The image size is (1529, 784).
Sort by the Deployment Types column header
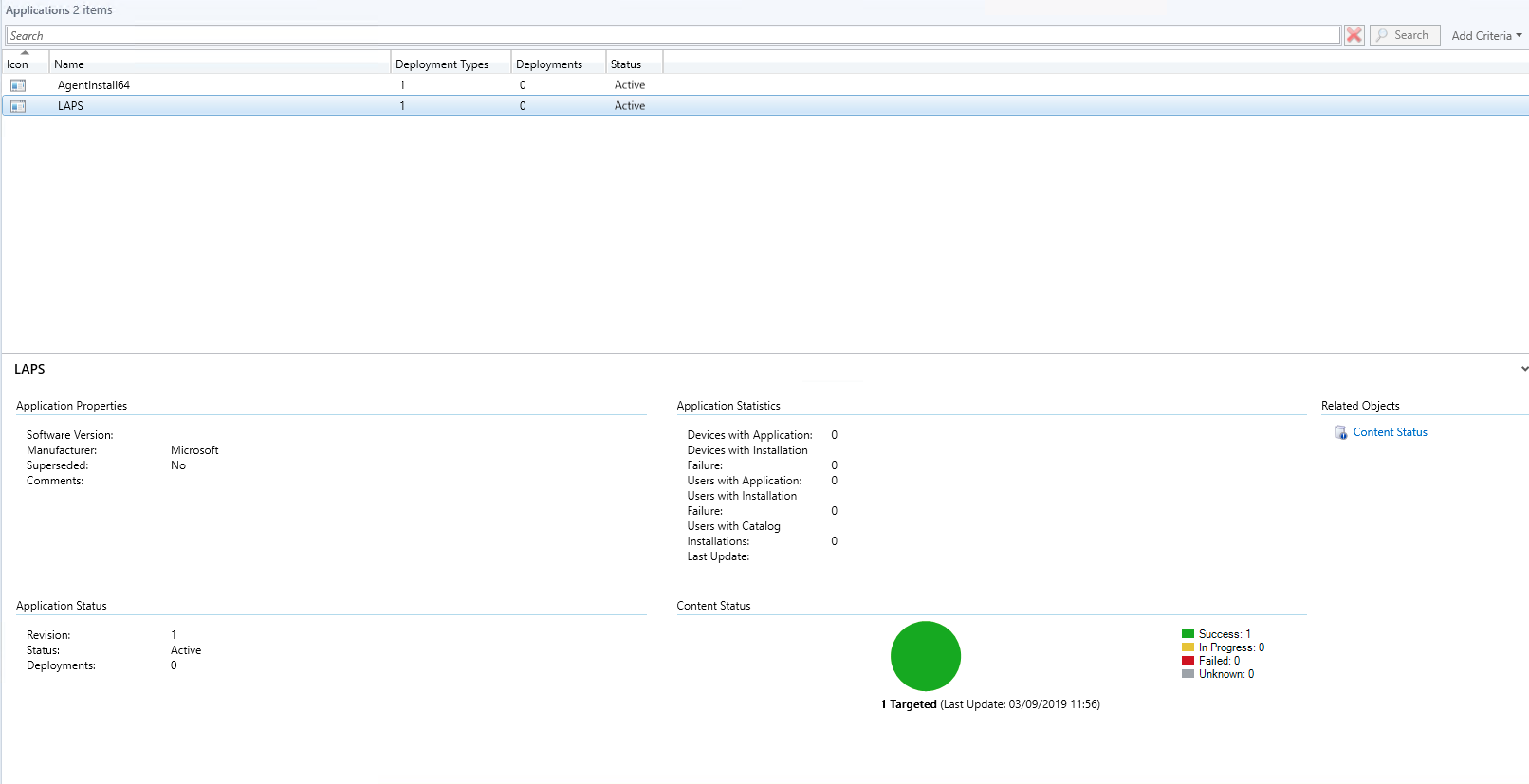point(450,64)
